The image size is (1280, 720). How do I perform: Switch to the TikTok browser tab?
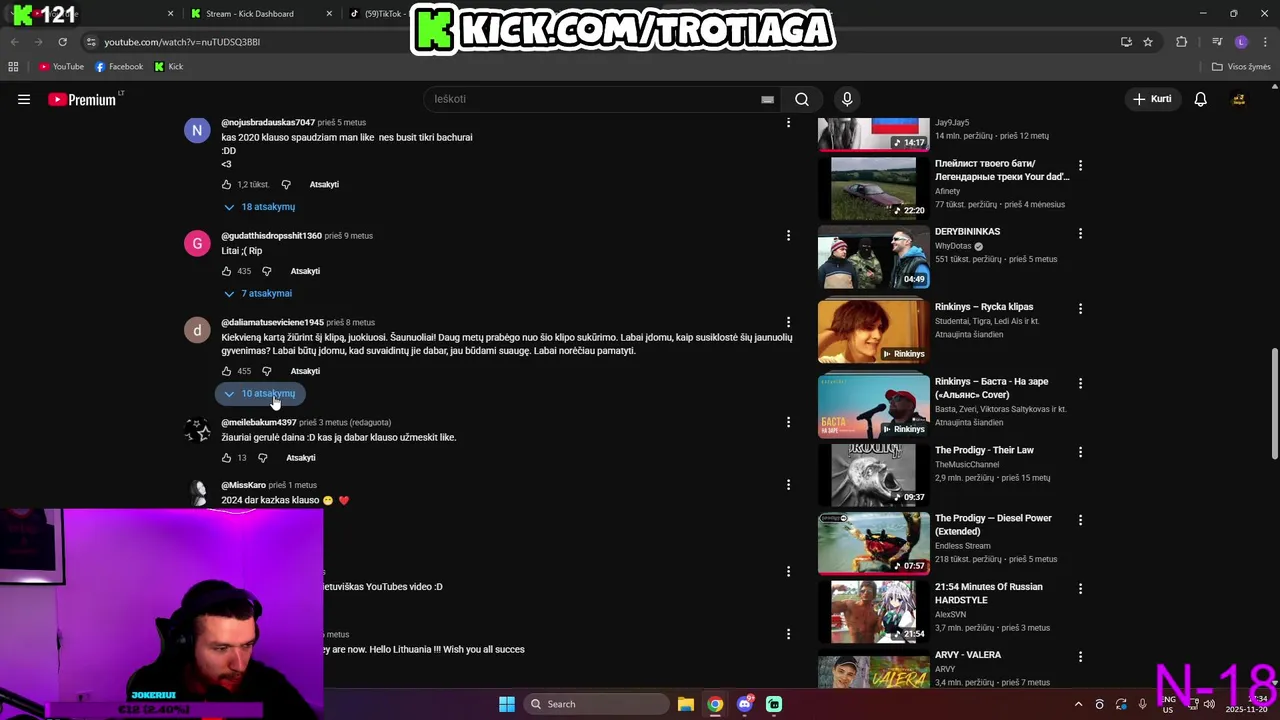378,14
